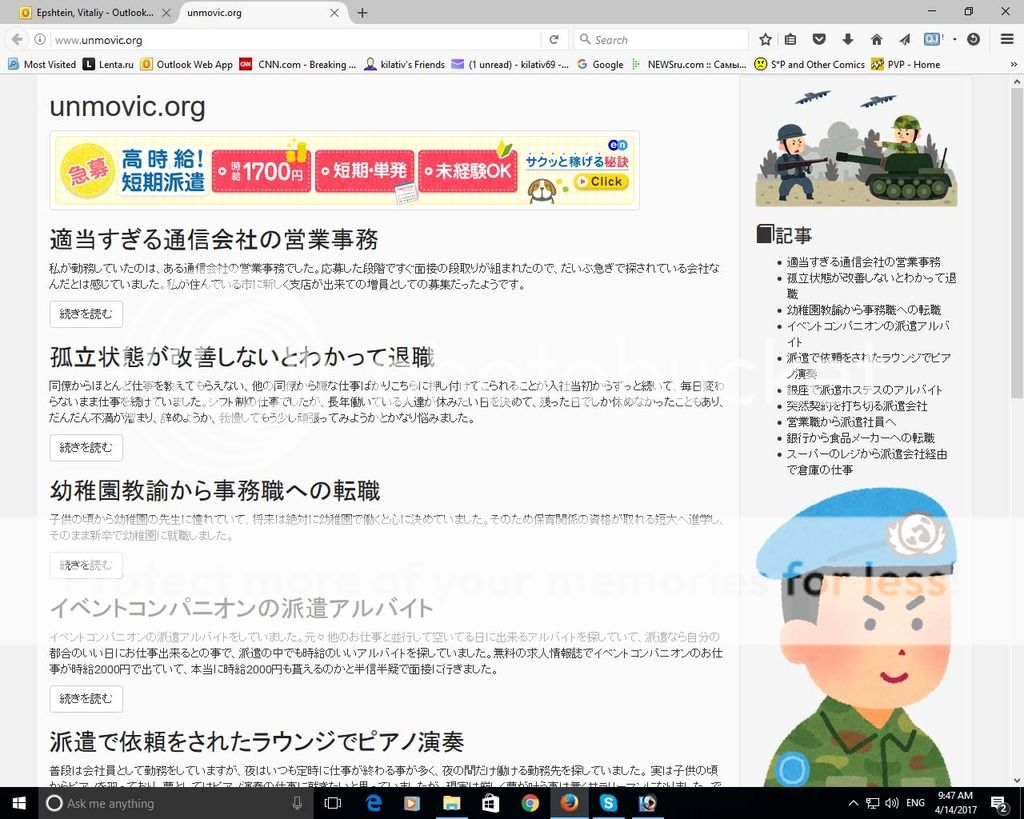This screenshot has width=1024, height=819.
Task: Click the soldiers and tank illustration
Action: [x=856, y=148]
